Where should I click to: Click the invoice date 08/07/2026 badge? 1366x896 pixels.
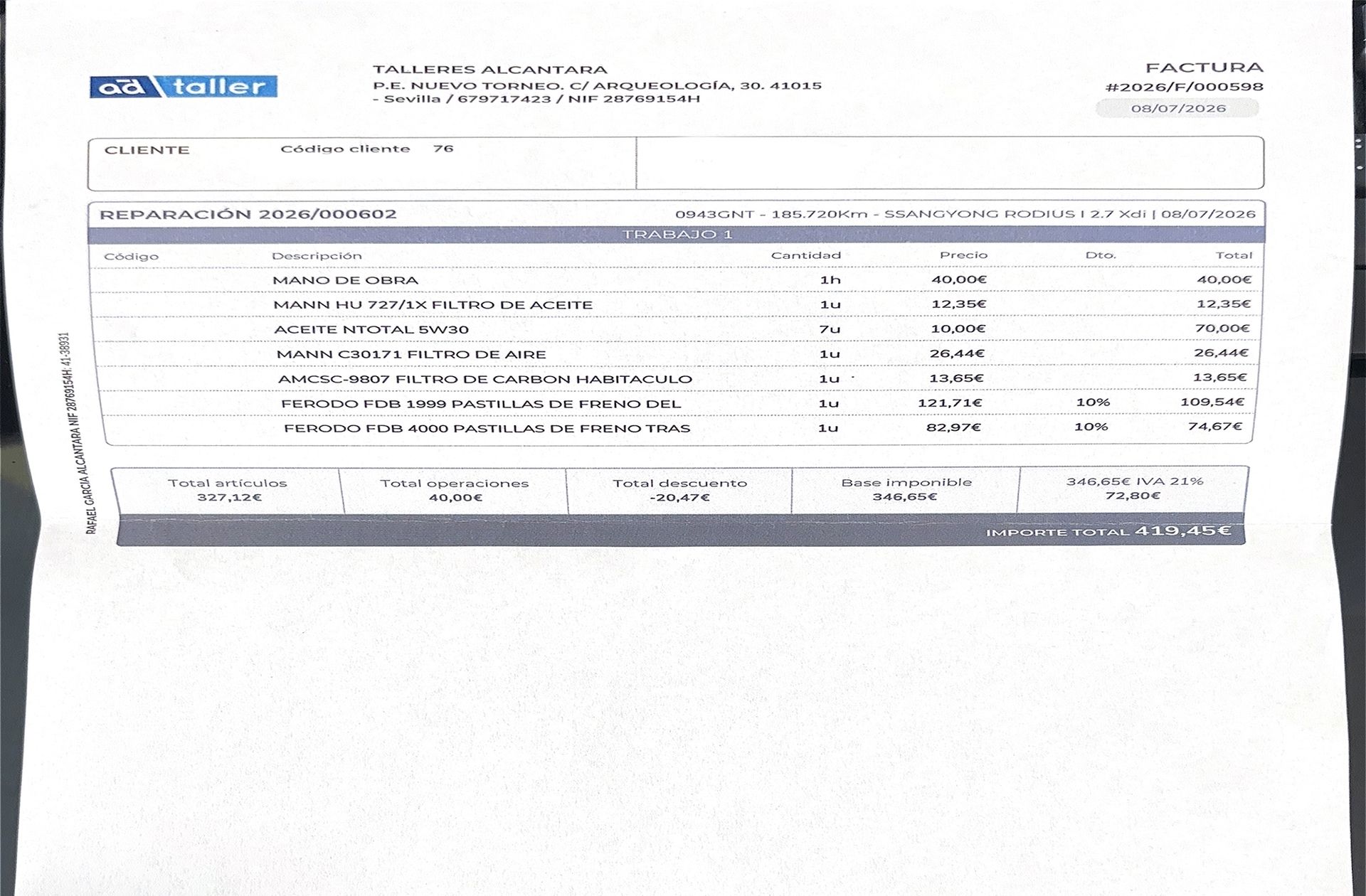click(x=1178, y=108)
